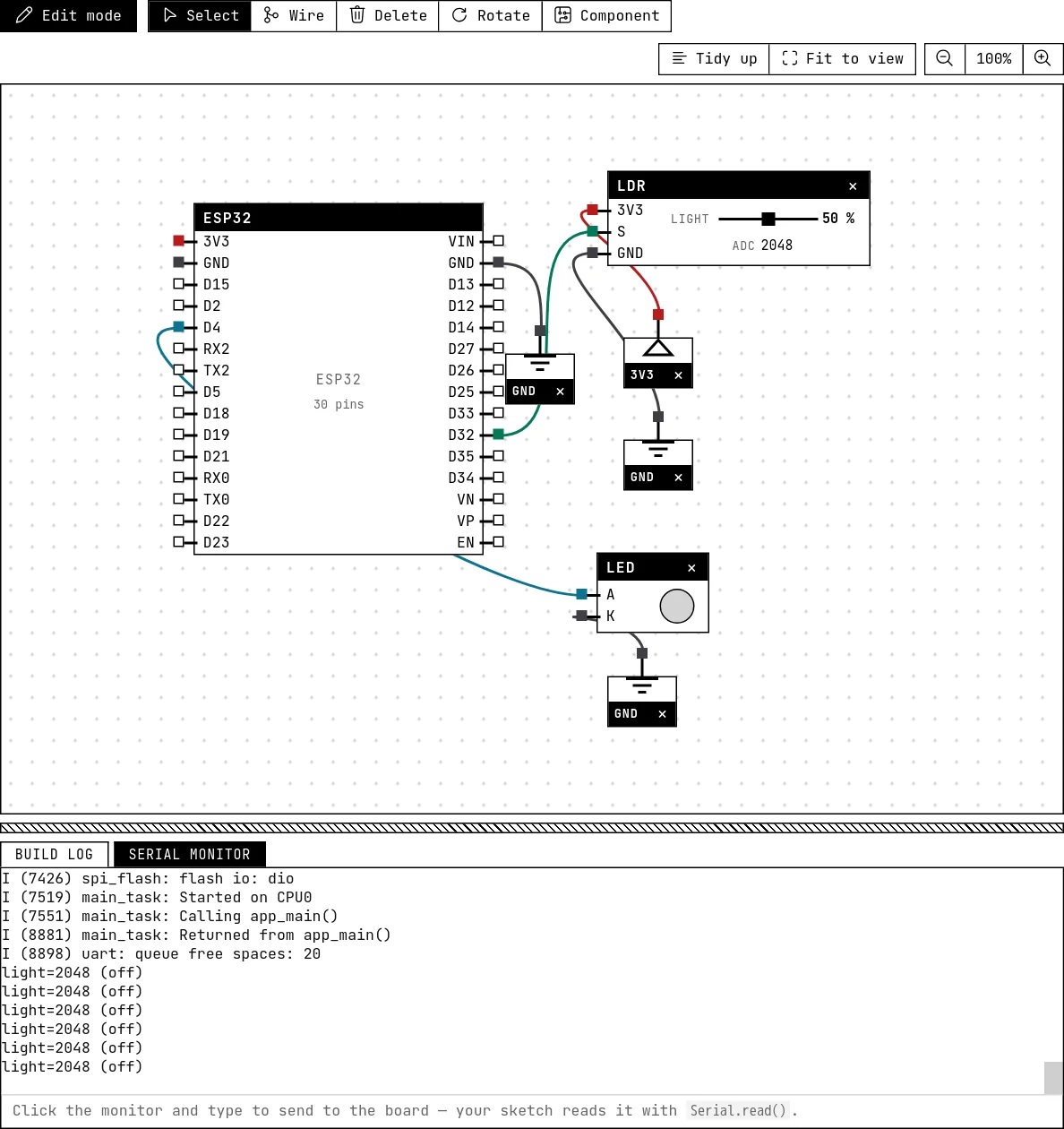
Task: Open the Component picker
Action: point(606,15)
